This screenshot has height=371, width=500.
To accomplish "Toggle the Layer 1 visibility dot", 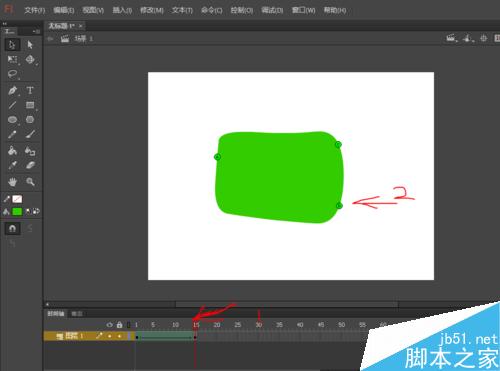I will 109,336.
